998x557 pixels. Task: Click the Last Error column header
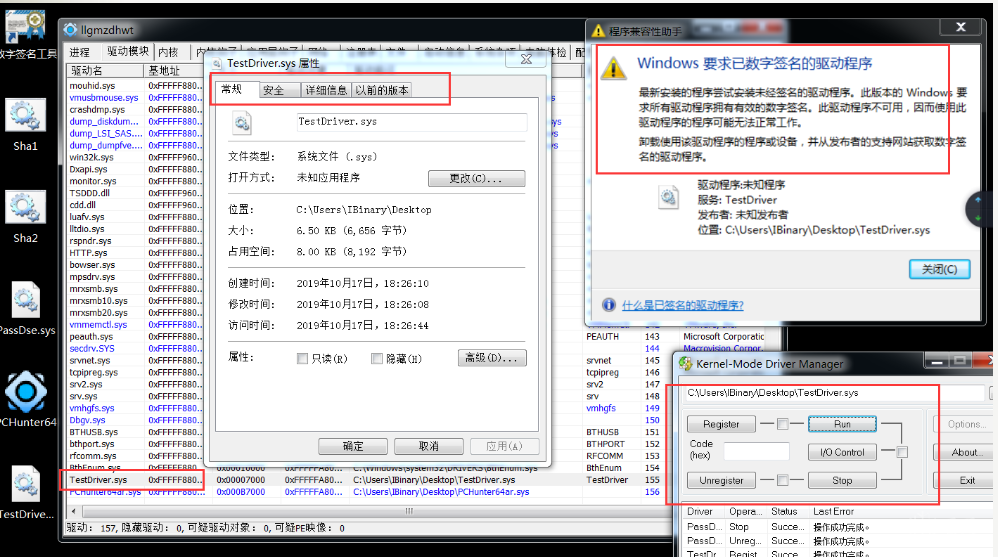click(901, 511)
